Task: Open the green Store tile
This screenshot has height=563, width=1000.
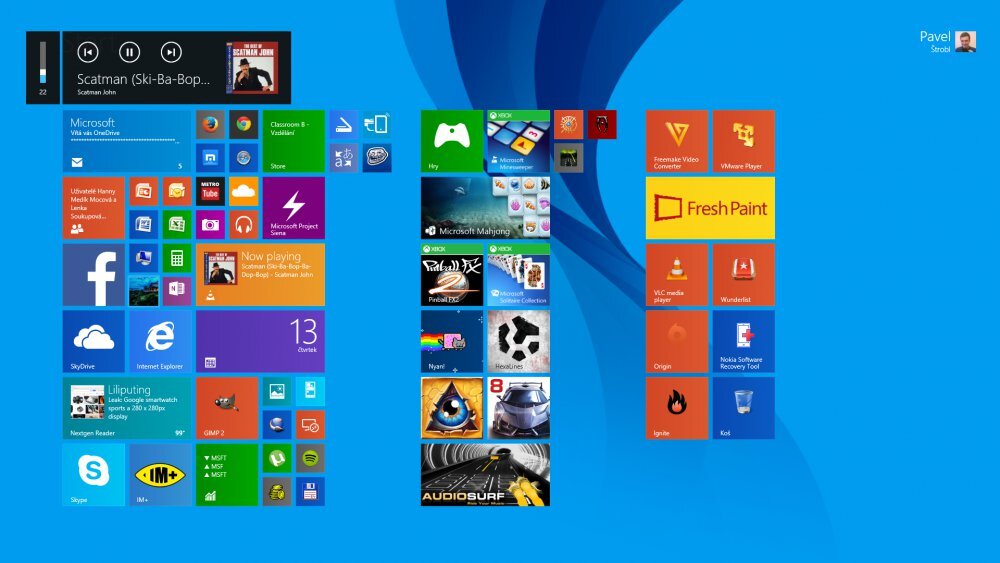Action: coord(293,141)
